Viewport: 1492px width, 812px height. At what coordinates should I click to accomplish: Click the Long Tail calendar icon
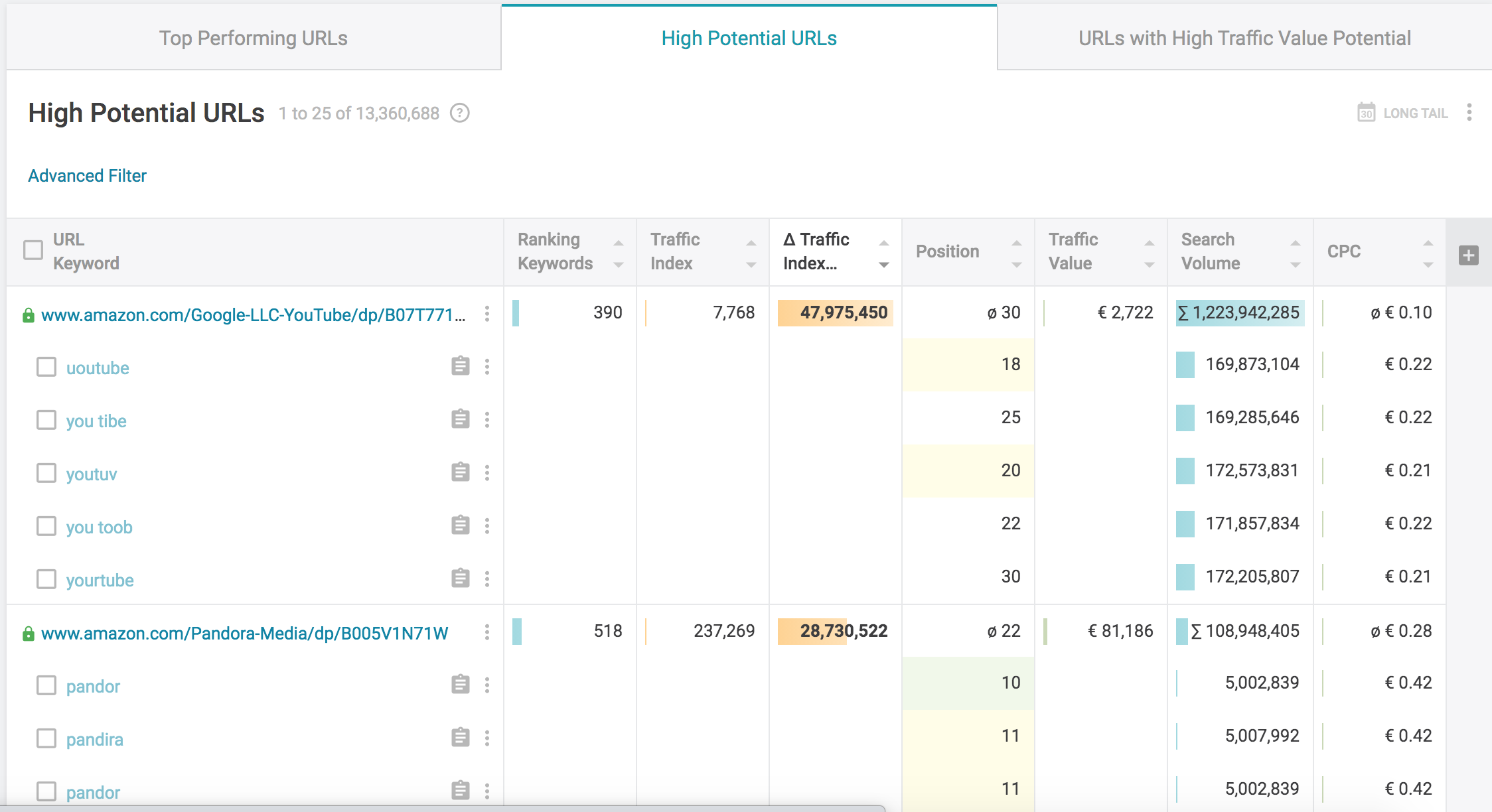click(1366, 112)
